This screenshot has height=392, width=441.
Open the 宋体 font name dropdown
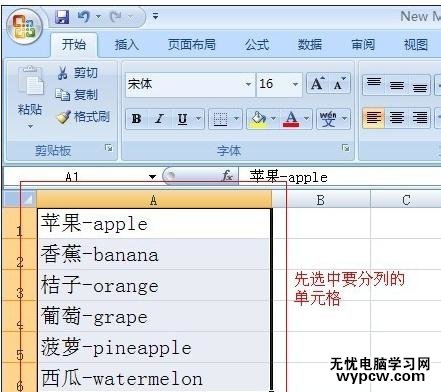point(248,84)
